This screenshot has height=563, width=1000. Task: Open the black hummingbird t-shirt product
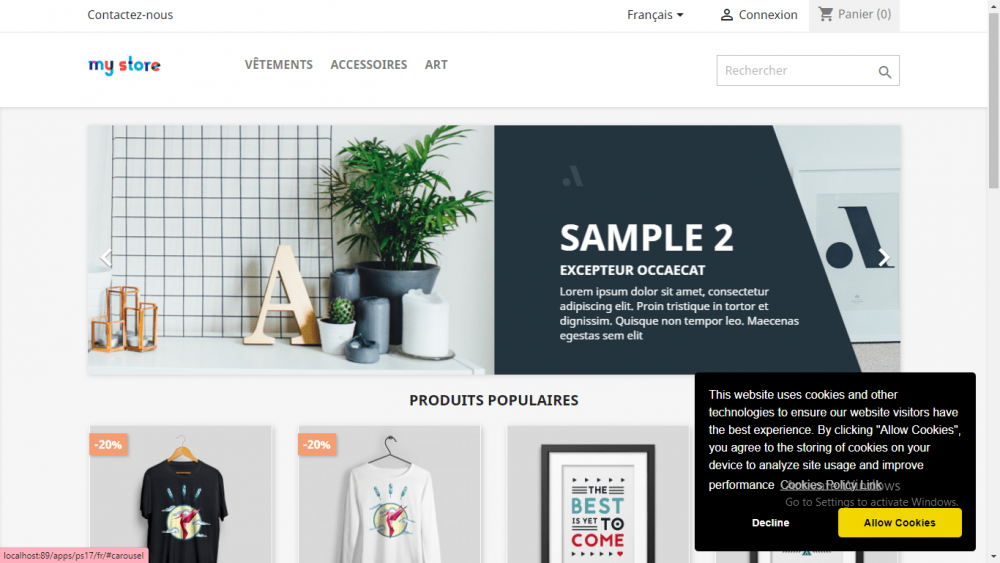[181, 495]
